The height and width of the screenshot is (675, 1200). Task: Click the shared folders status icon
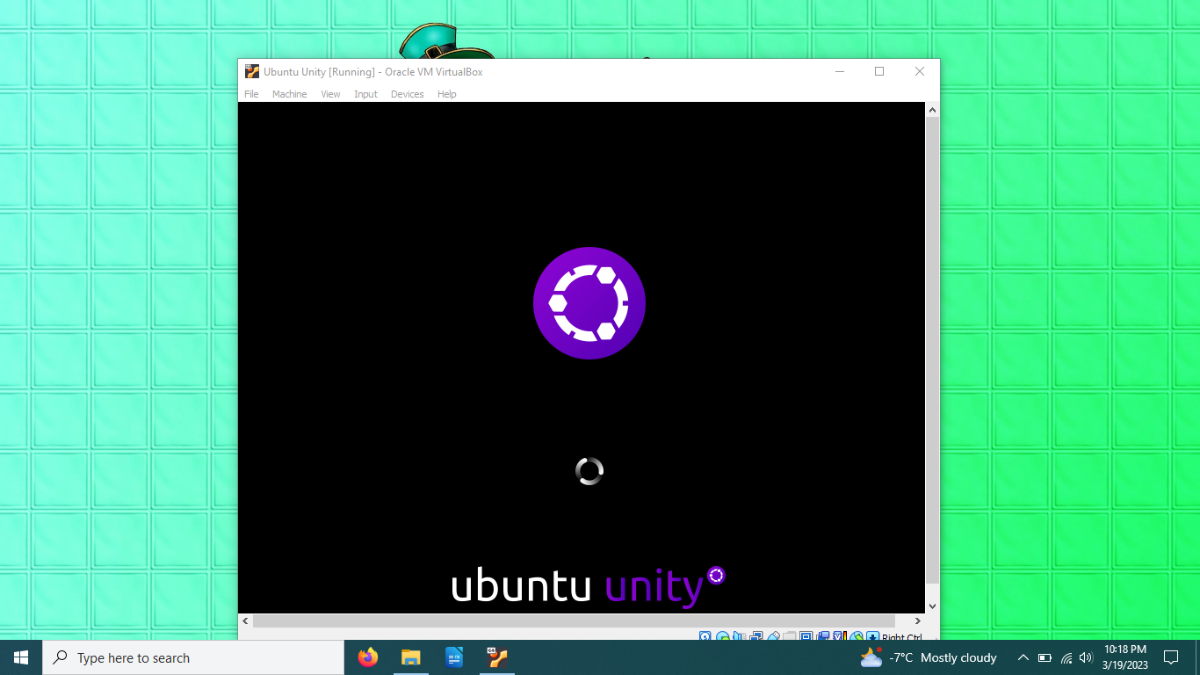(789, 636)
